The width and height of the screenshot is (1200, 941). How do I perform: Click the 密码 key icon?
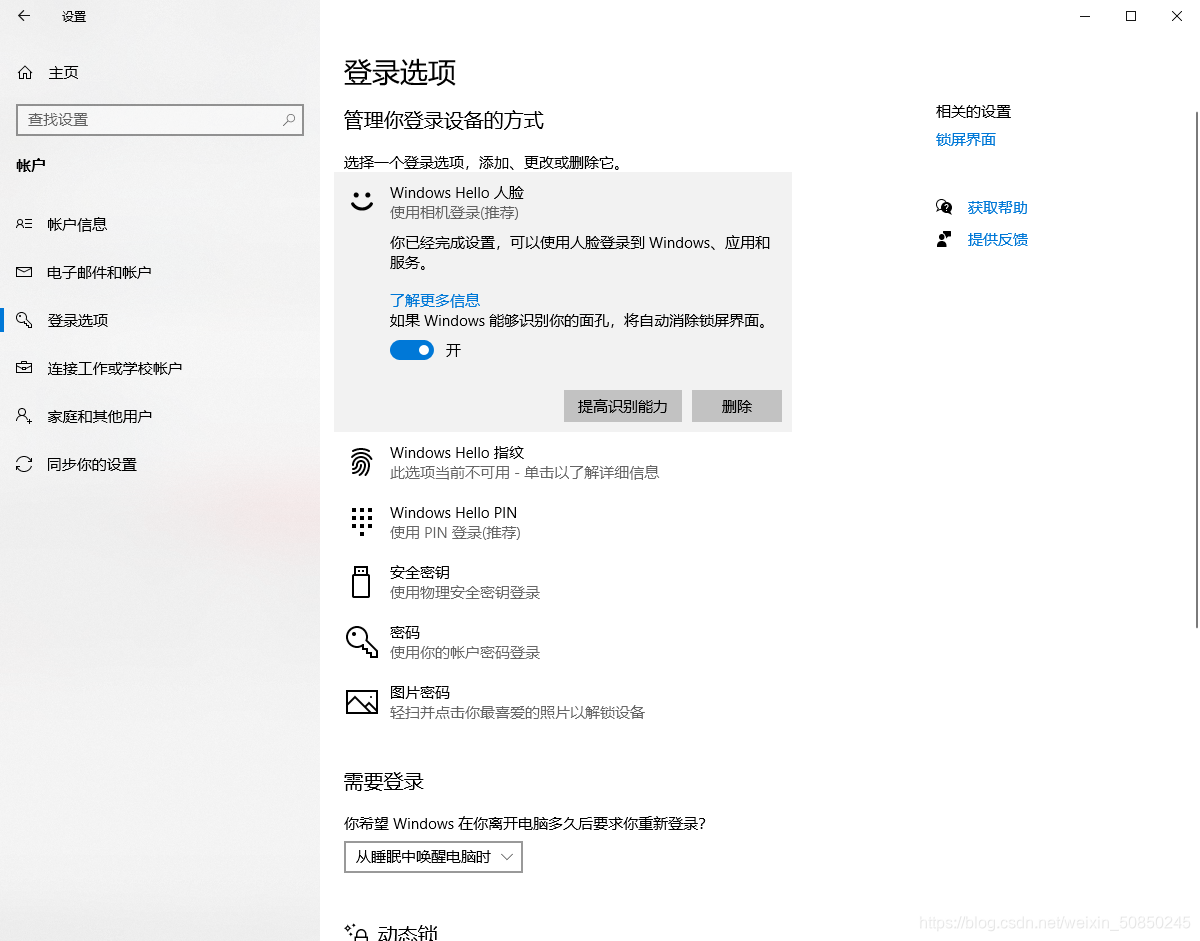361,641
